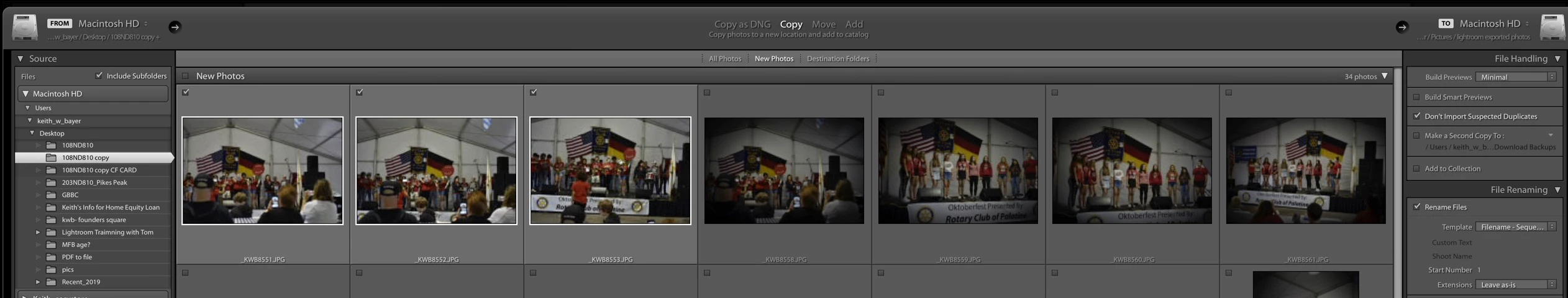The width and height of the screenshot is (1568, 298).
Task: Click the MFB age? folder icon
Action: pos(52,244)
